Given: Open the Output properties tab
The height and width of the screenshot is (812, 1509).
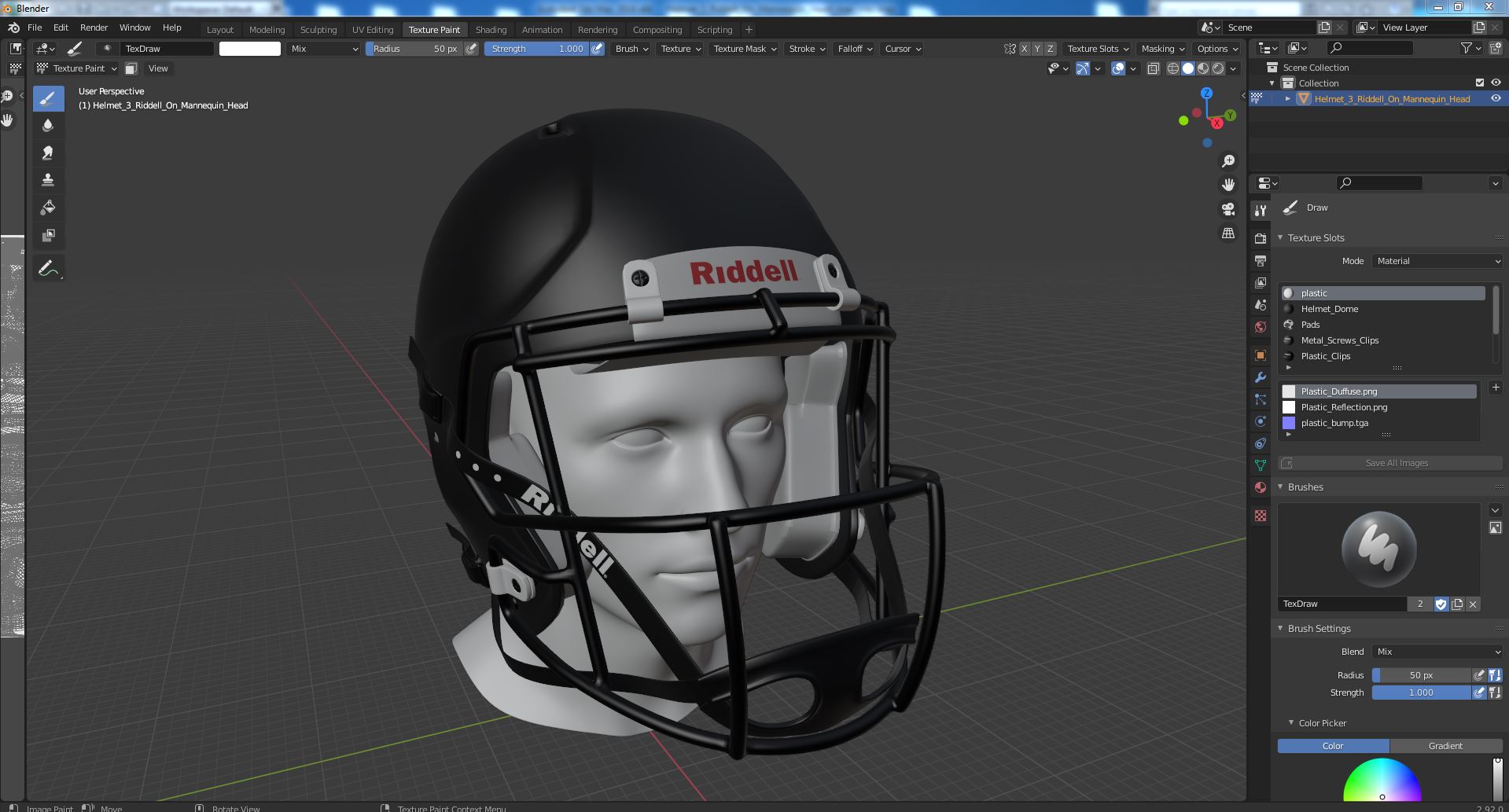Looking at the screenshot, I should [x=1261, y=260].
